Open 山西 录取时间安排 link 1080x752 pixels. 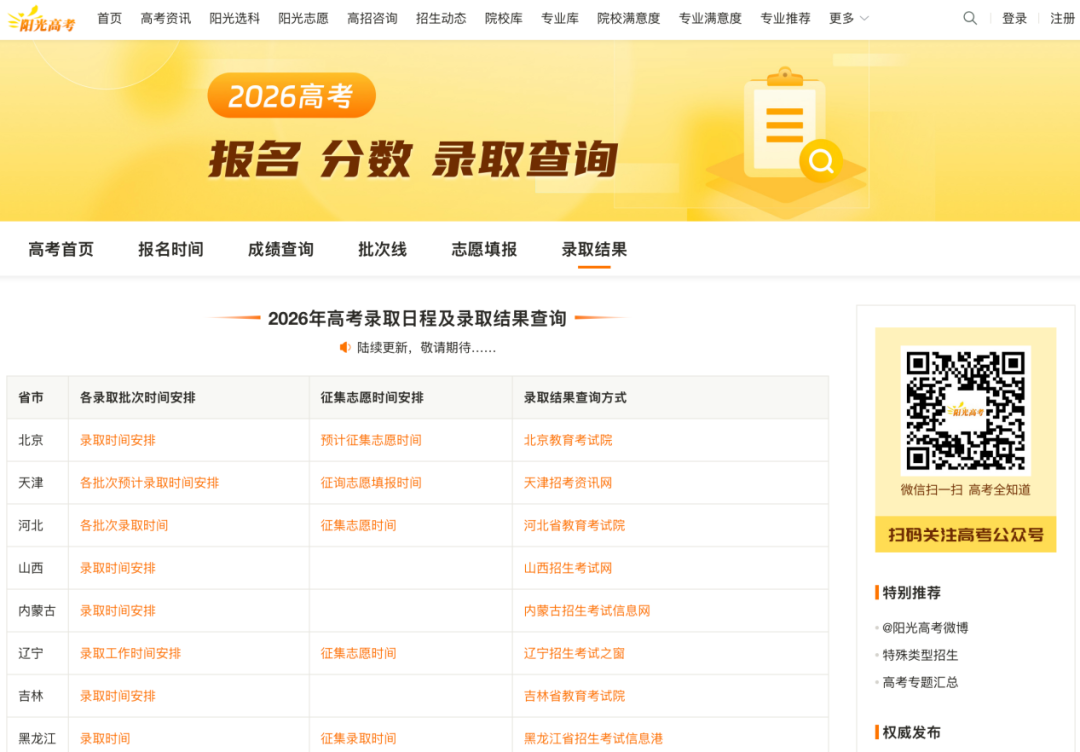point(118,568)
